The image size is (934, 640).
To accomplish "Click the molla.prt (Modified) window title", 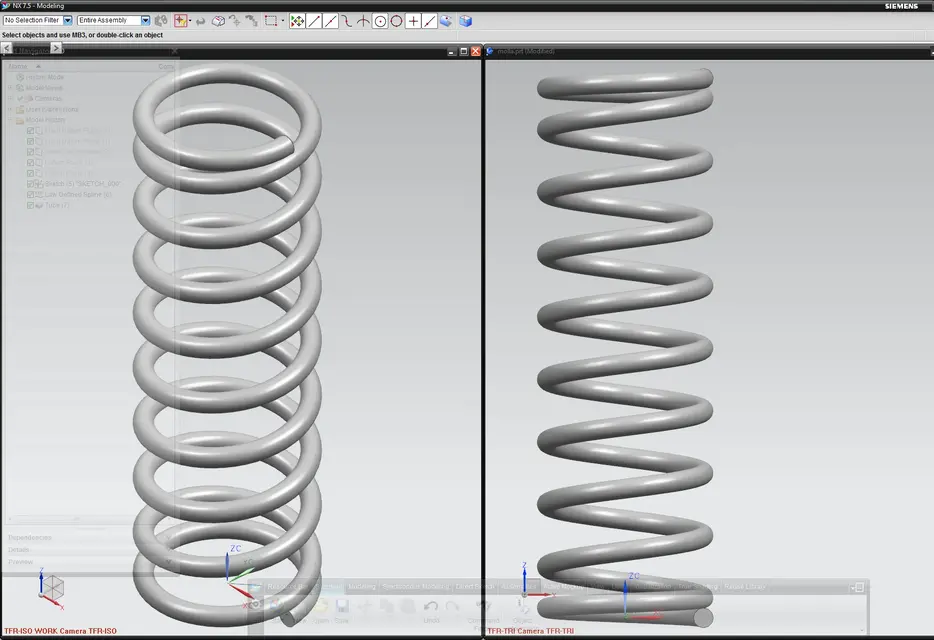I will [526, 51].
